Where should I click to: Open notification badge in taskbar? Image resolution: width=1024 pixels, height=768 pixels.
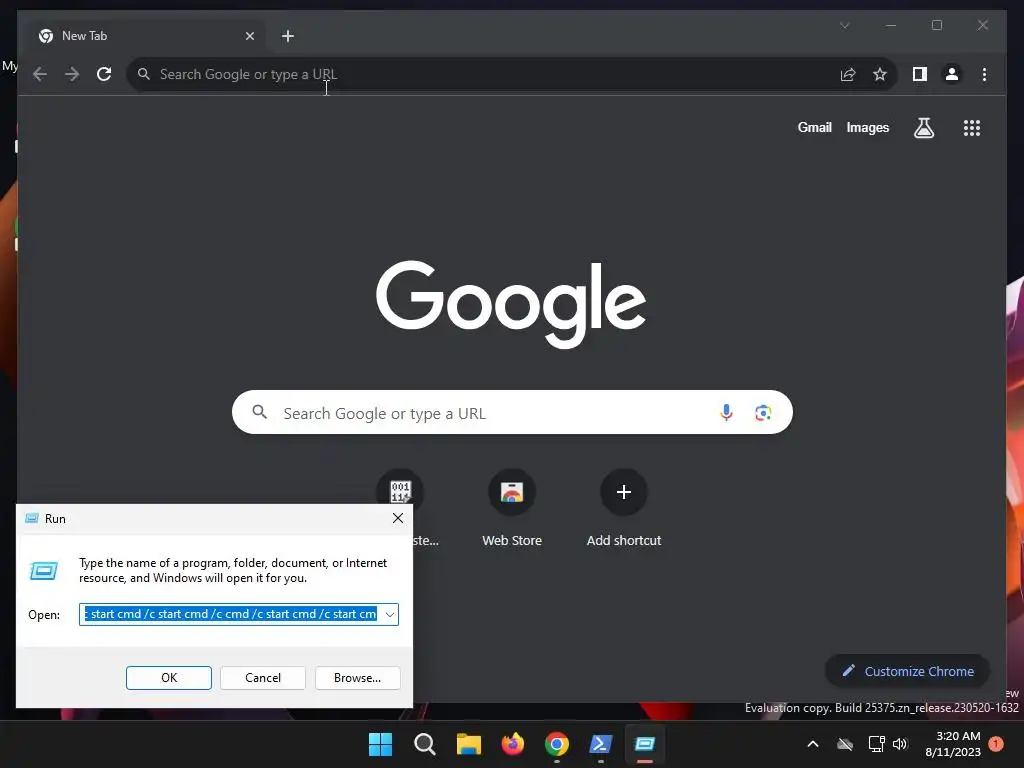(996, 744)
